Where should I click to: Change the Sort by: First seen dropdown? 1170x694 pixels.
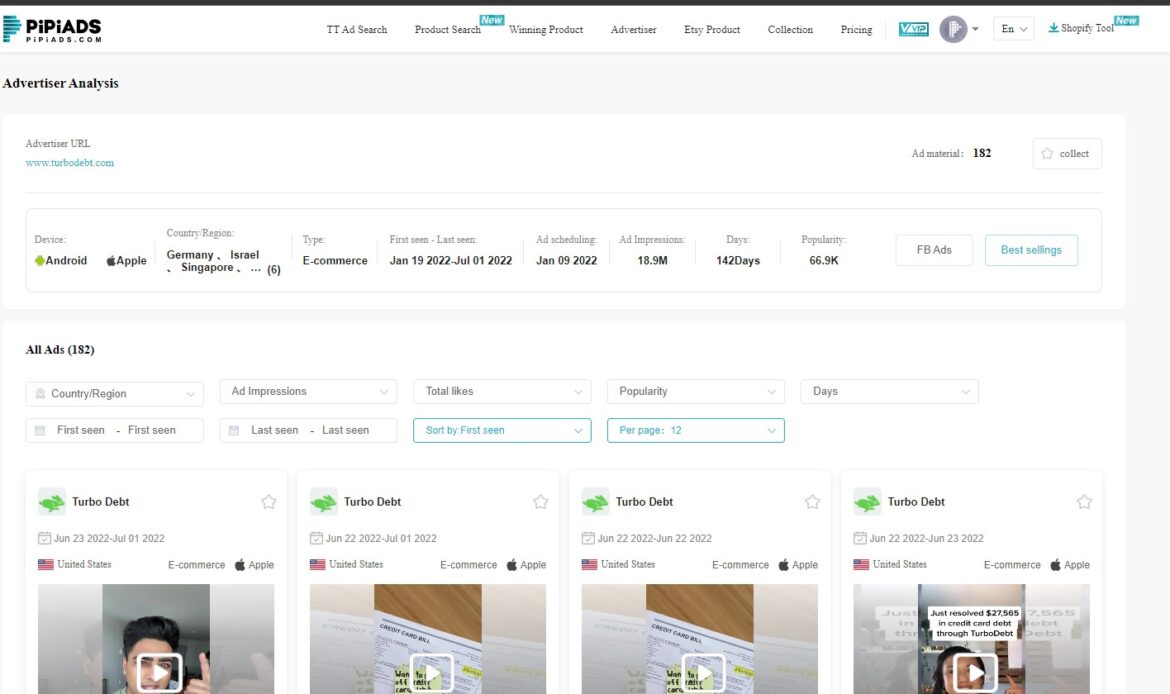point(502,431)
